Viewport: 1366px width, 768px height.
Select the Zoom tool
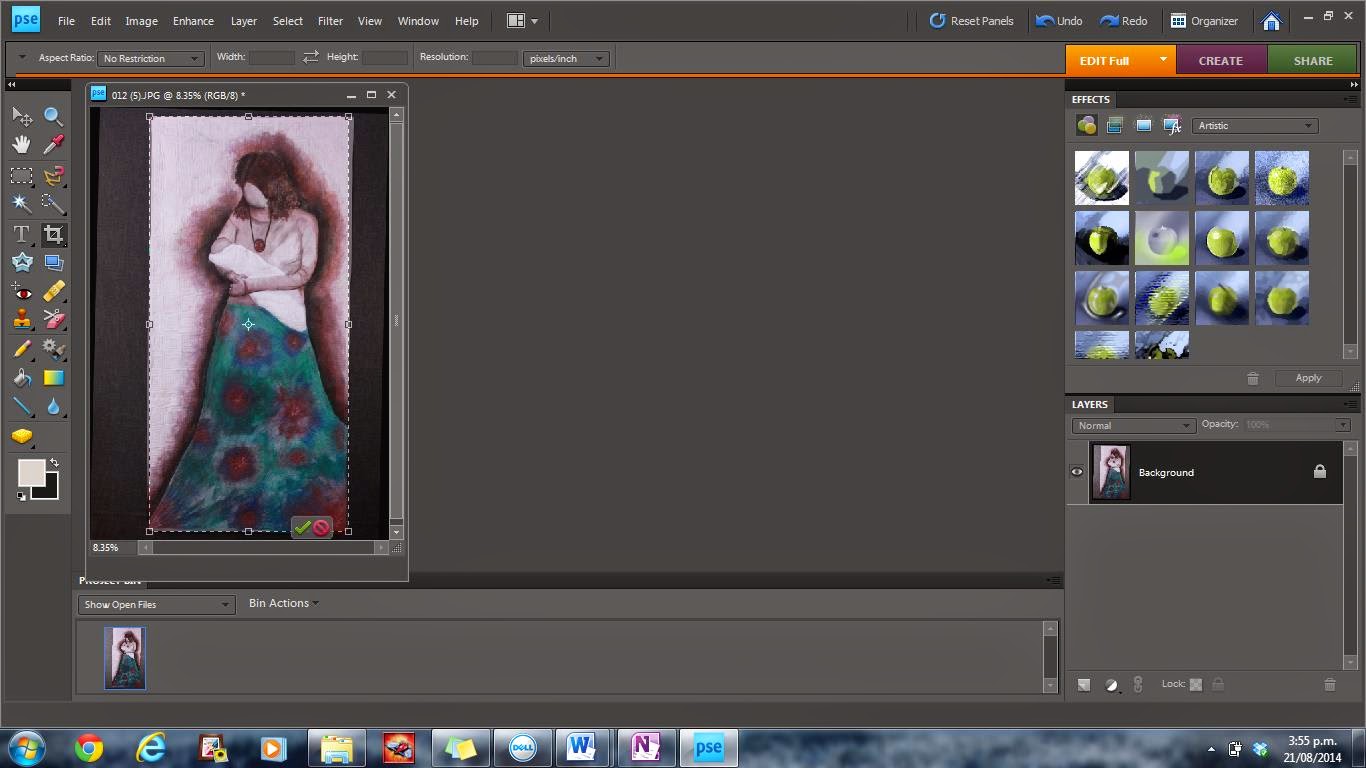pyautogui.click(x=54, y=117)
